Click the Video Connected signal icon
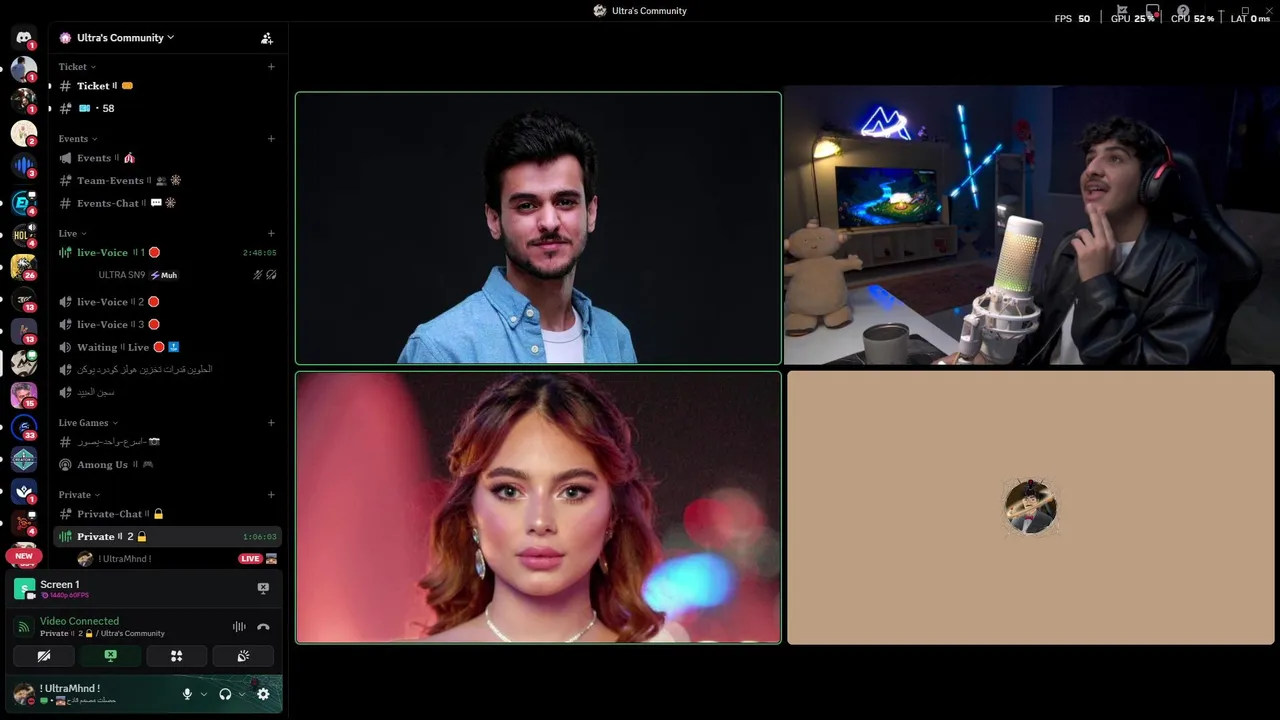The height and width of the screenshot is (720, 1280). pos(24,627)
